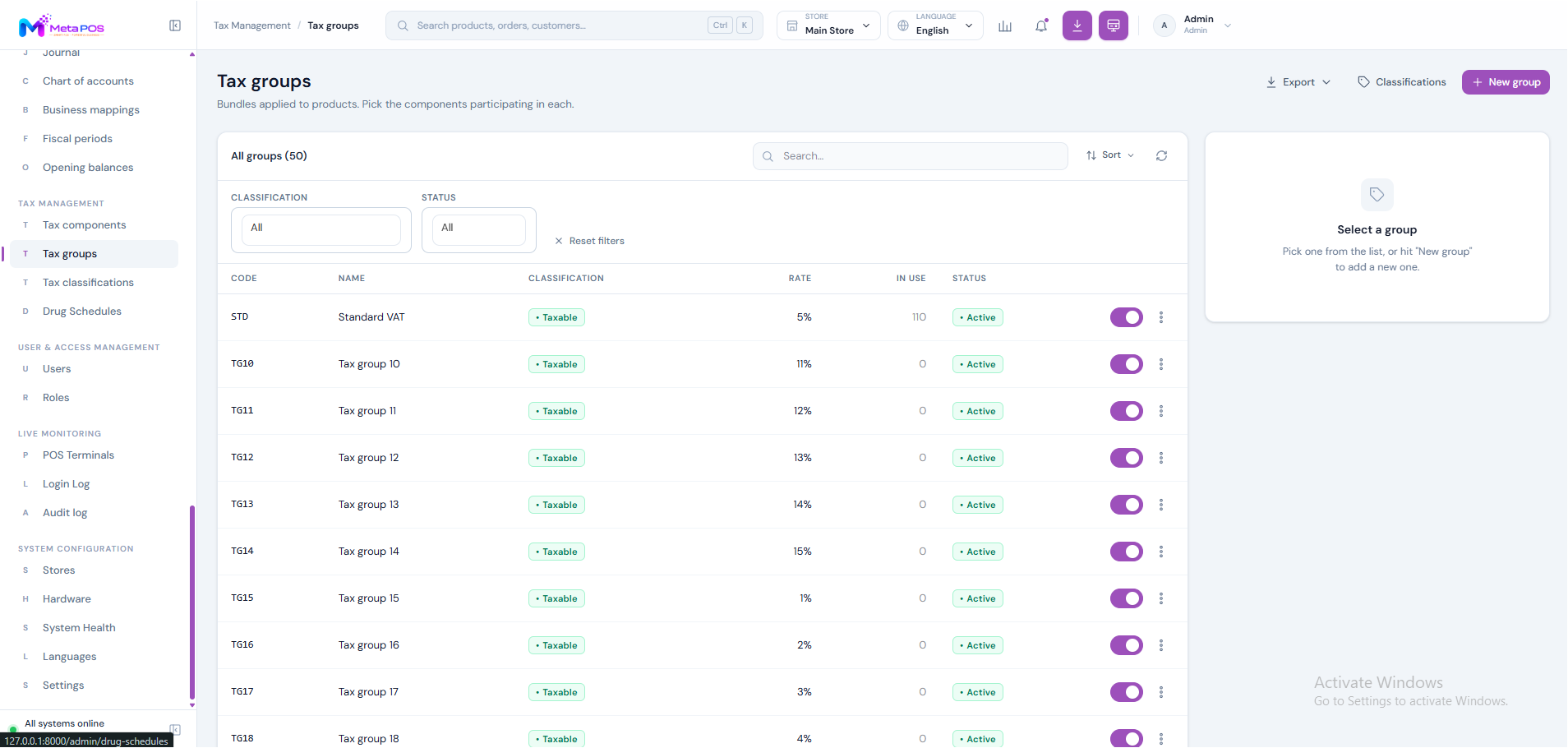Open the purple POS terminal icon button
The width and height of the screenshot is (1568, 748).
coord(1114,25)
